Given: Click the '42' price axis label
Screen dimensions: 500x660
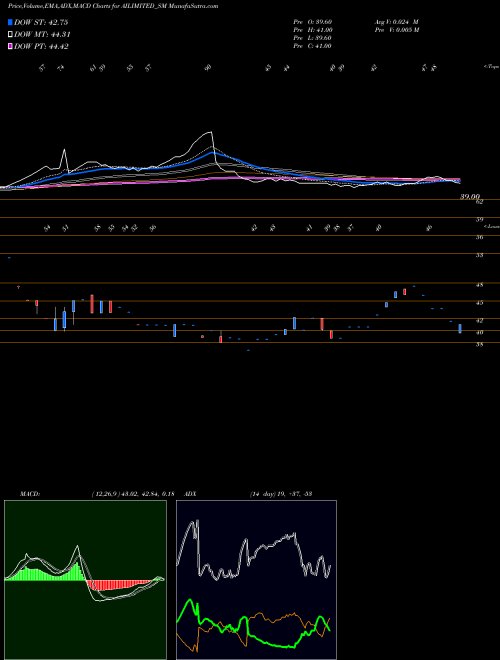Looking at the screenshot, I should (479, 320).
